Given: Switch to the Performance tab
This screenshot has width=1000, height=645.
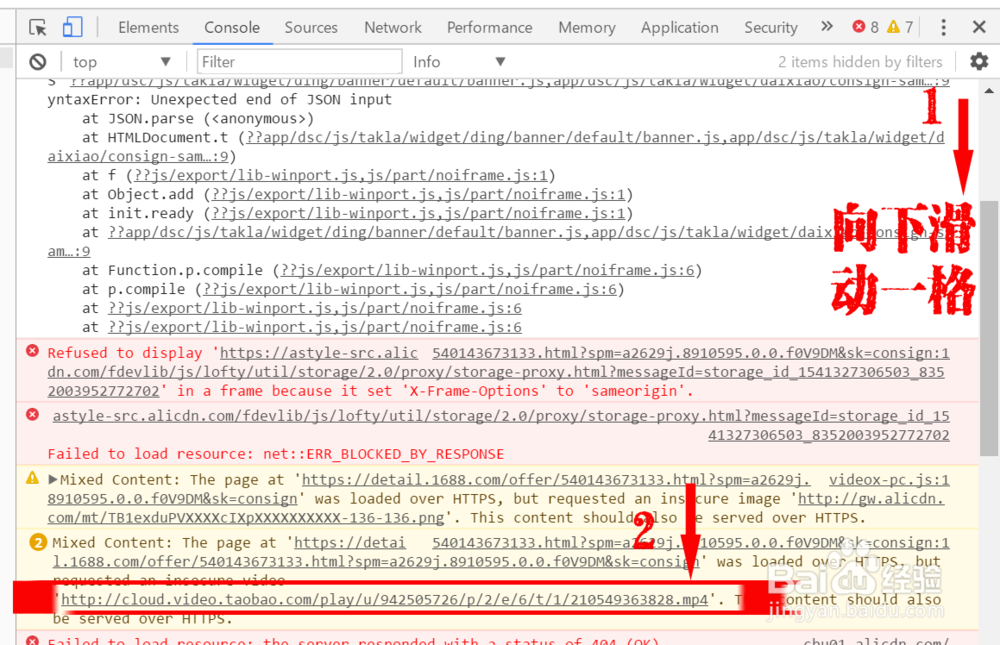Looking at the screenshot, I should point(490,27).
